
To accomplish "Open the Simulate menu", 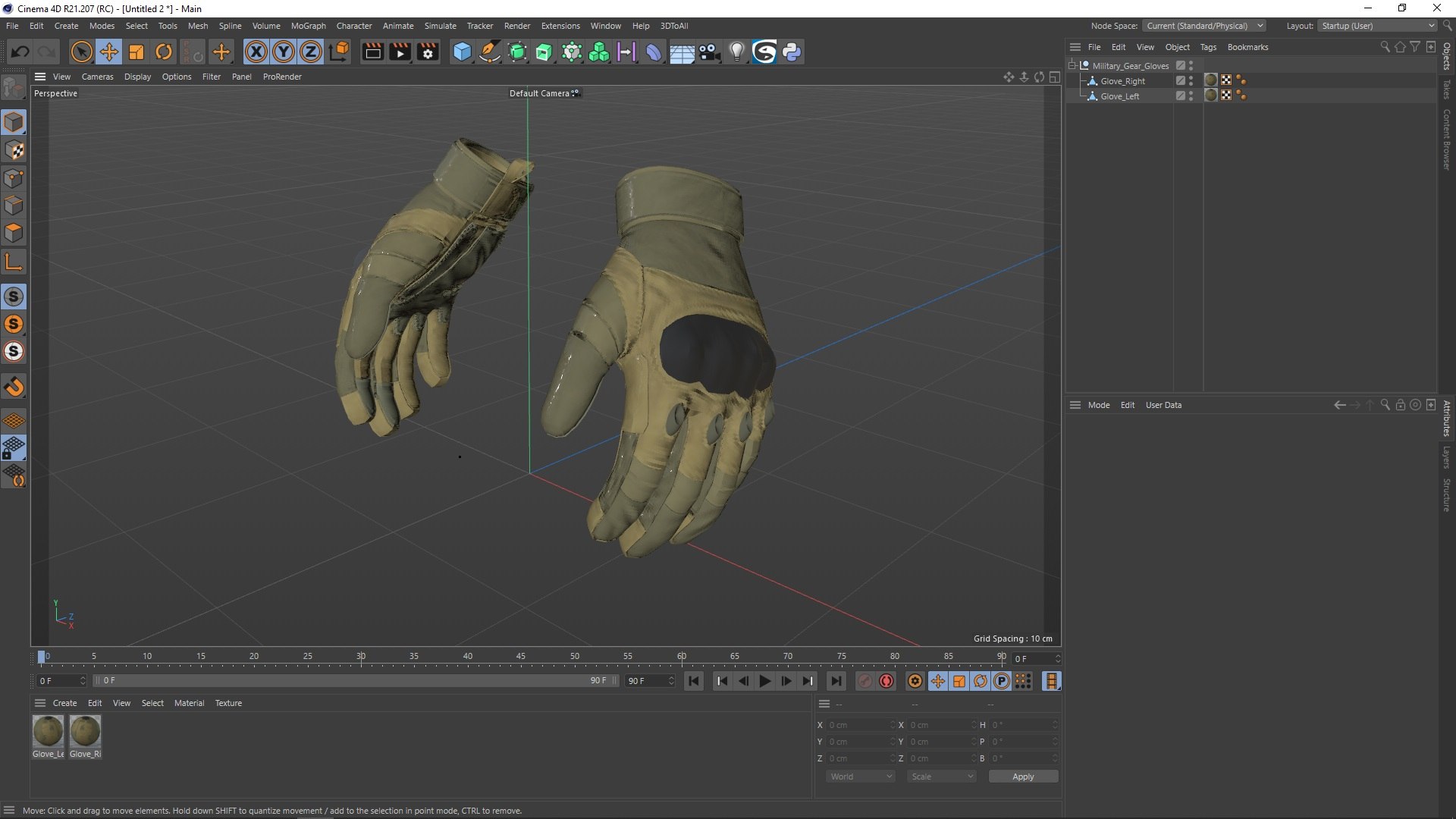I will tap(440, 26).
